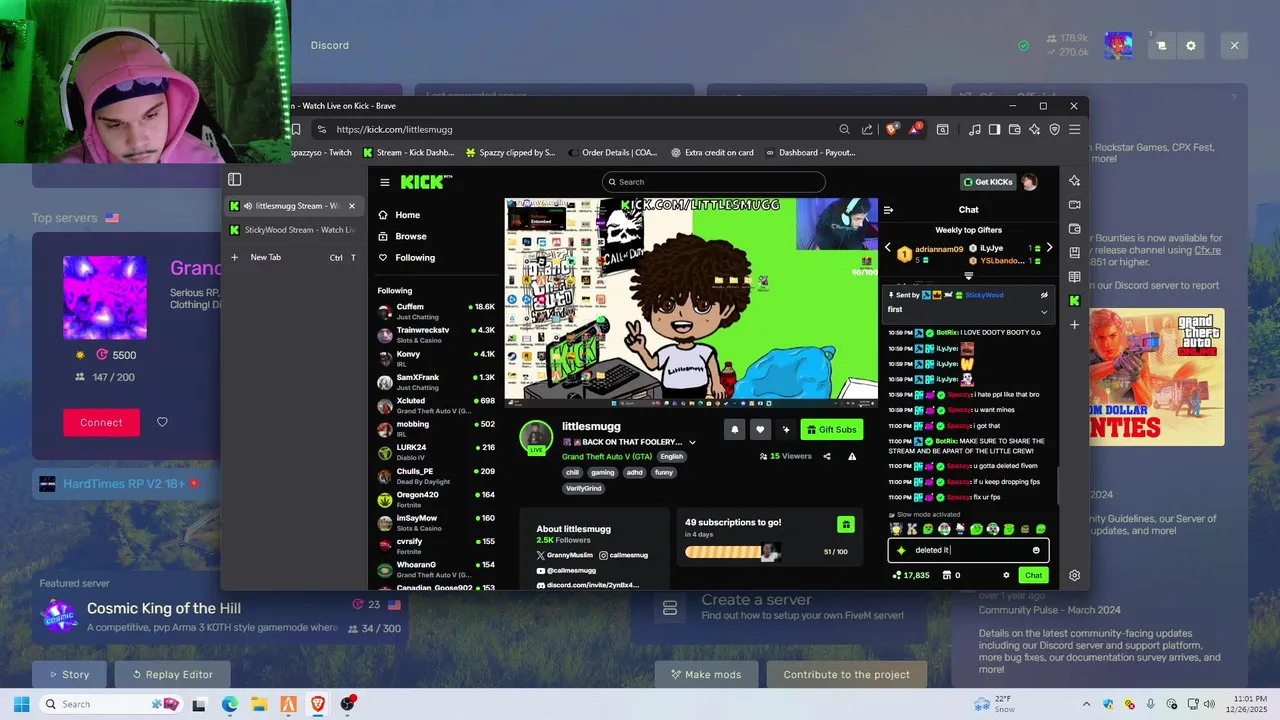Image resolution: width=1280 pixels, height=720 pixels.
Task: Click the subscription goal progress bar
Action: coord(732,552)
